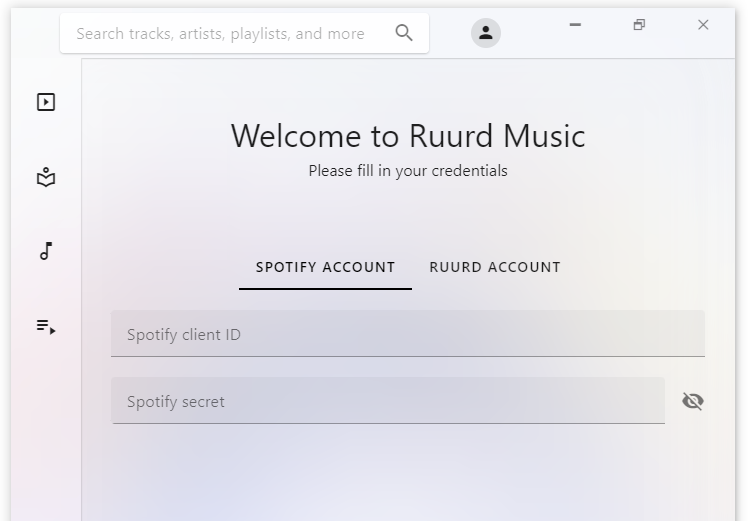Image resolution: width=750 pixels, height=521 pixels.
Task: Close the Ruurd Music window
Action: coord(703,24)
